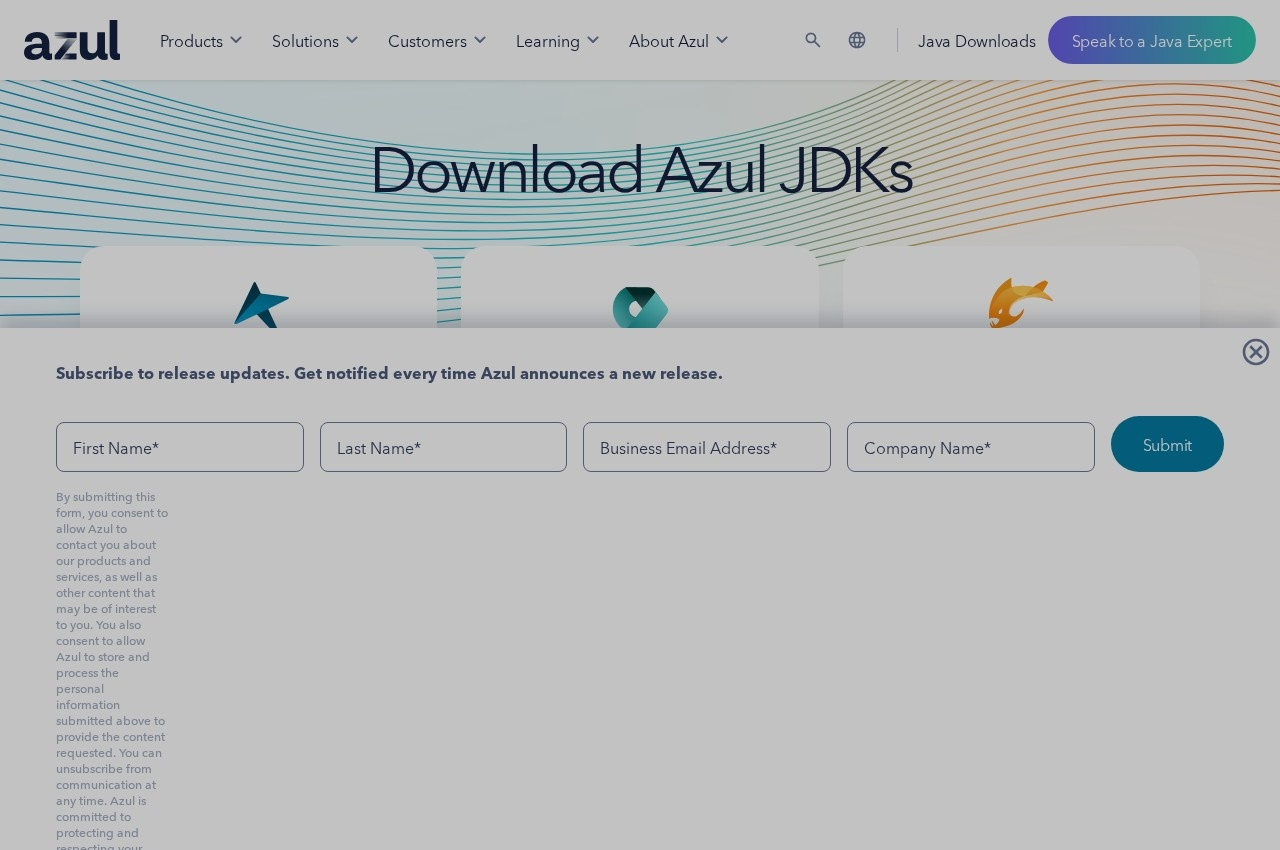Click the Subscribe to release updates text
Viewport: 1280px width, 850px height.
pyautogui.click(x=389, y=373)
